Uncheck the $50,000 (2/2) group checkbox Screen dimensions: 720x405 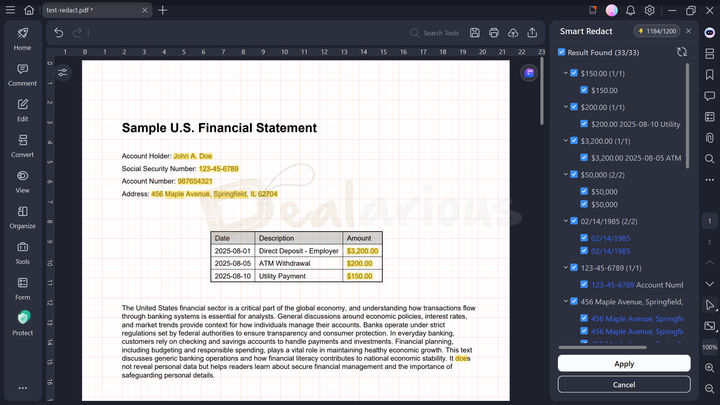click(x=574, y=174)
